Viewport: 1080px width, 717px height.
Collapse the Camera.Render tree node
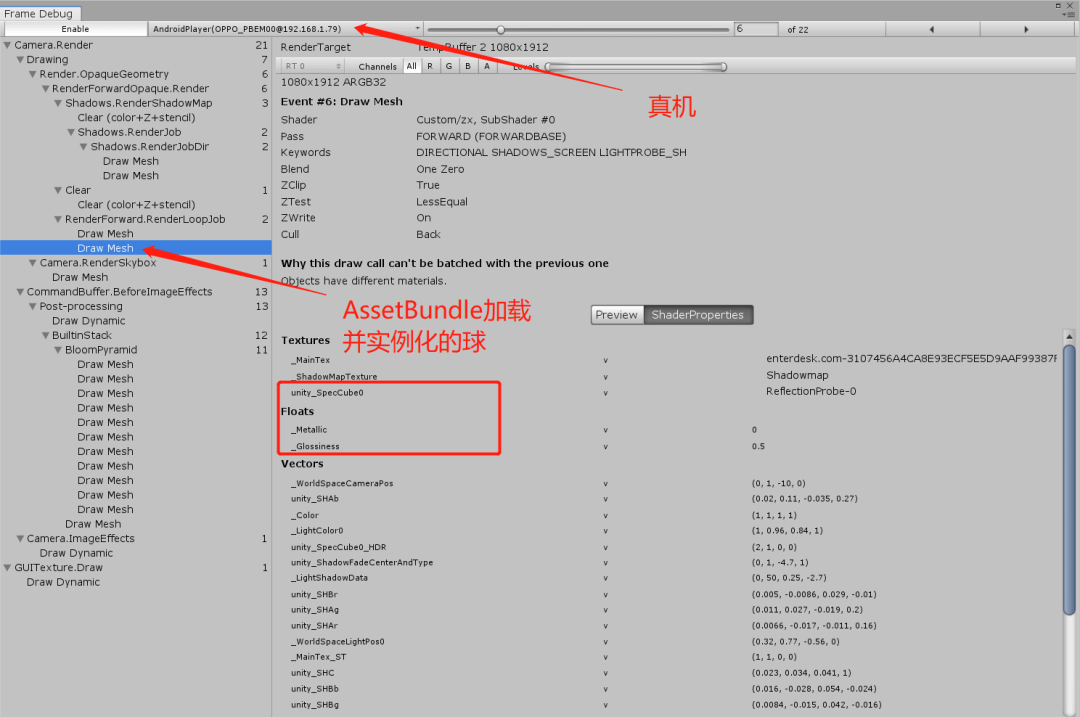(8, 45)
